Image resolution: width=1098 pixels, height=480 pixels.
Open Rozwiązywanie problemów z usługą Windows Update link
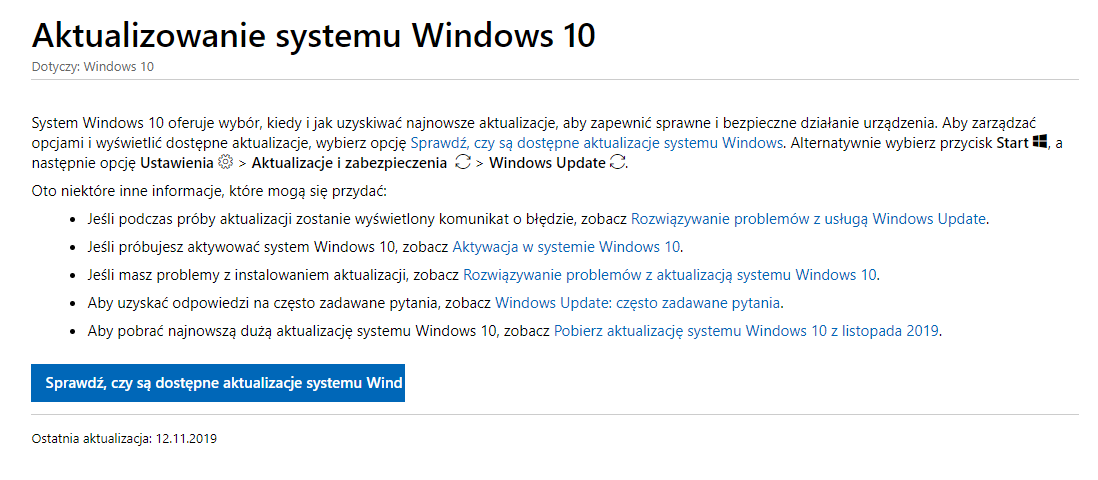(809, 219)
